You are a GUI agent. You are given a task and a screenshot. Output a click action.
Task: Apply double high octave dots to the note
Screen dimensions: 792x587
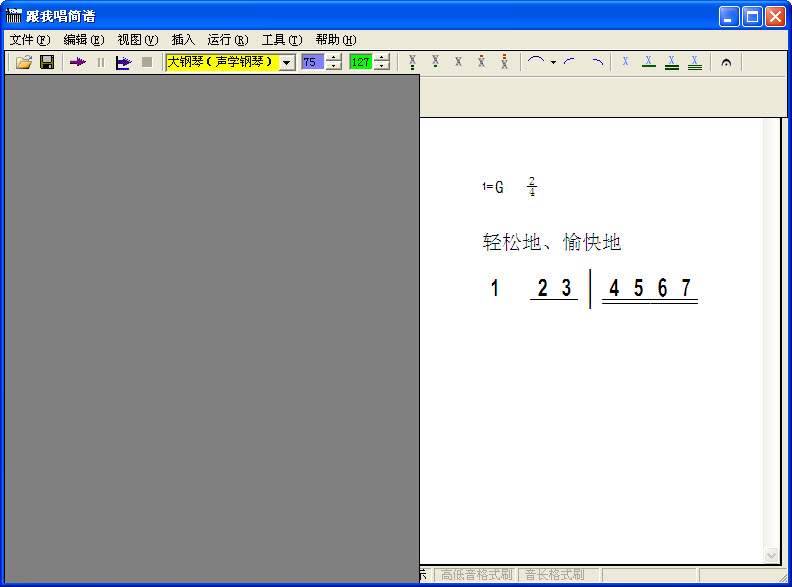coord(504,62)
